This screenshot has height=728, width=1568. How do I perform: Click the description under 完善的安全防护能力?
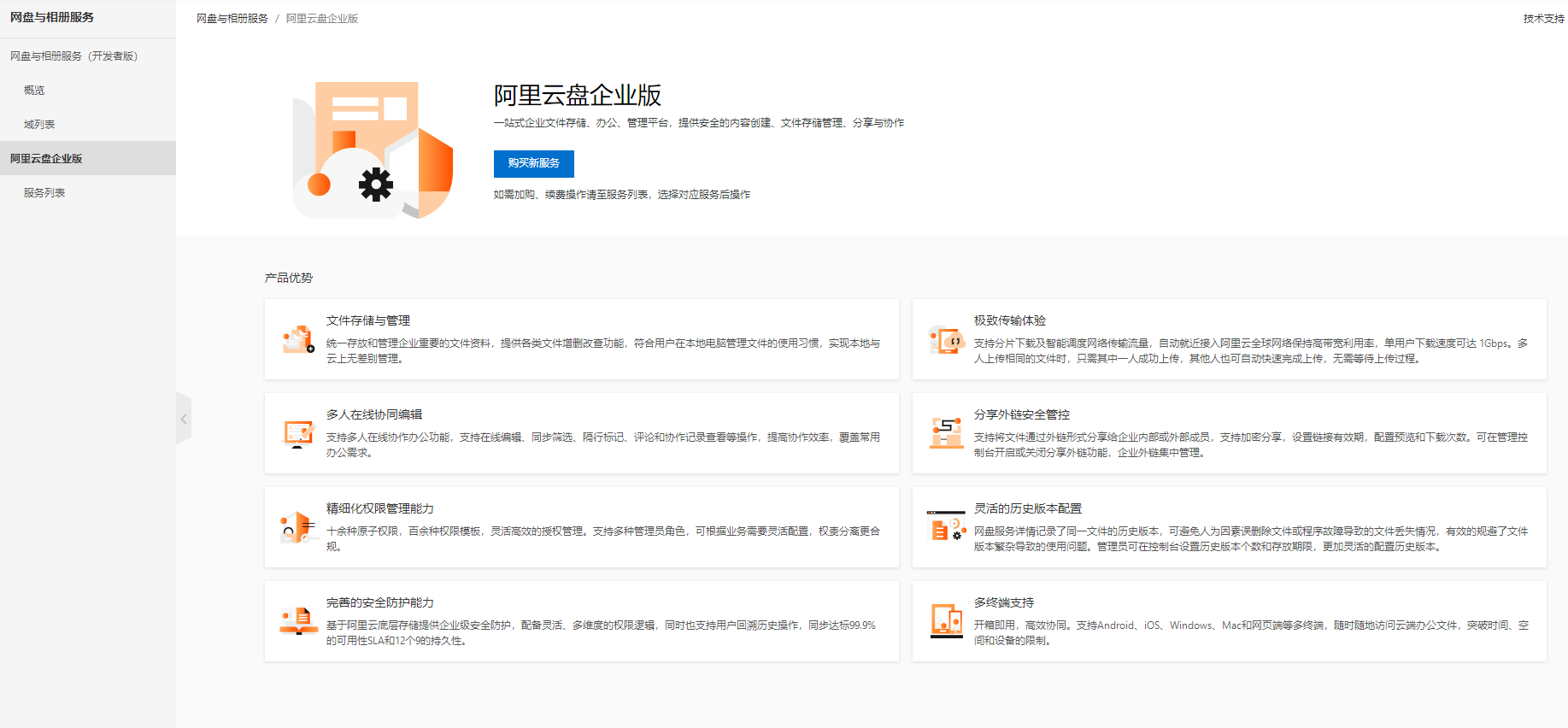tap(602, 633)
